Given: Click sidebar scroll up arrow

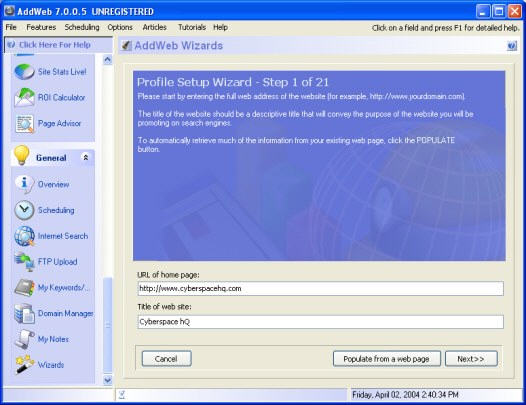Looking at the screenshot, I should 107,60.
